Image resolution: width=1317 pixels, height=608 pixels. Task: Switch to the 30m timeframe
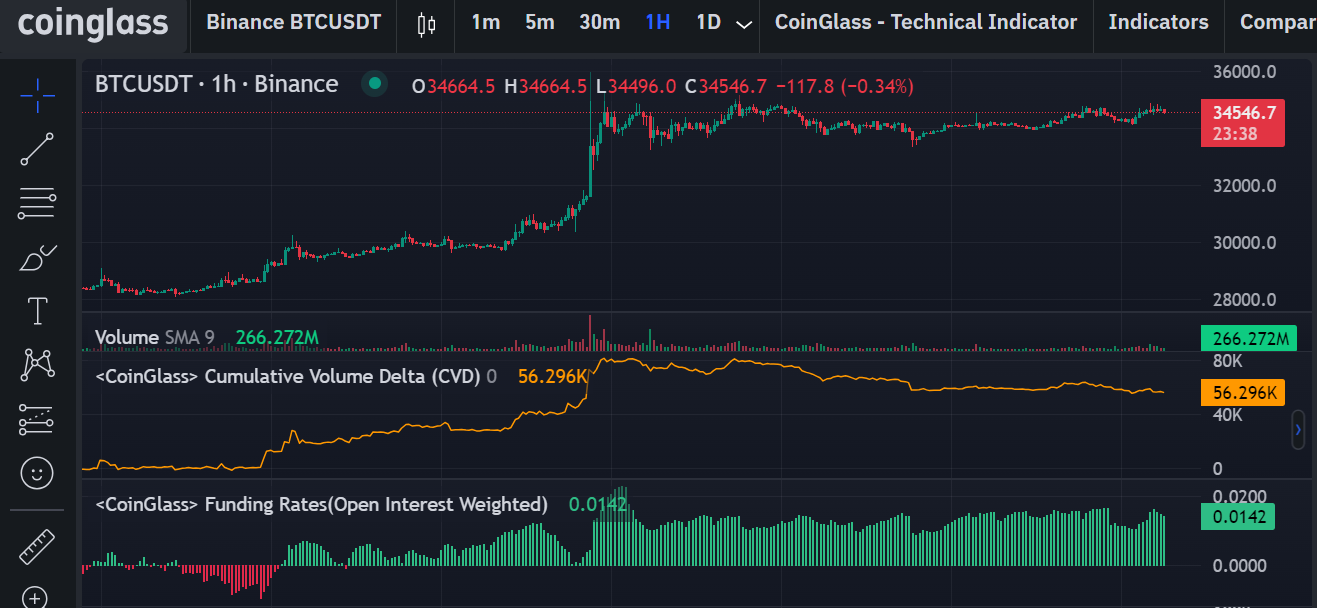pyautogui.click(x=600, y=22)
